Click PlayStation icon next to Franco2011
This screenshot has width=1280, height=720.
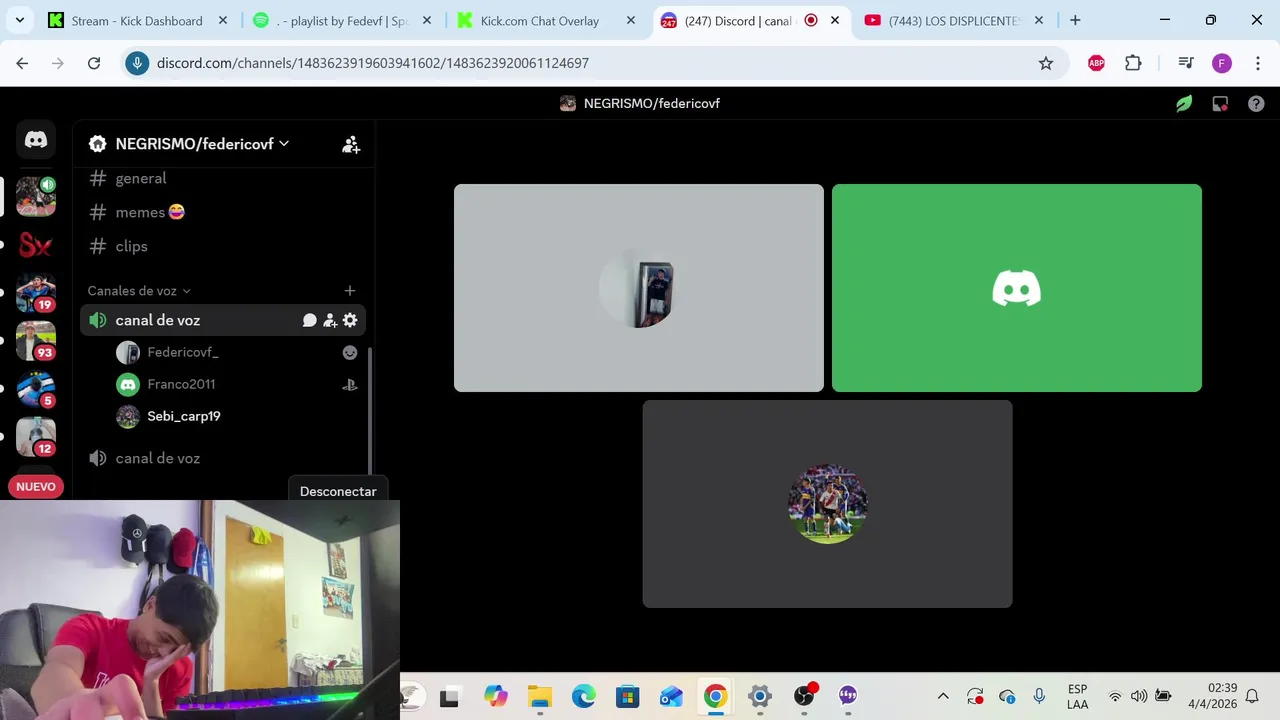coord(350,384)
